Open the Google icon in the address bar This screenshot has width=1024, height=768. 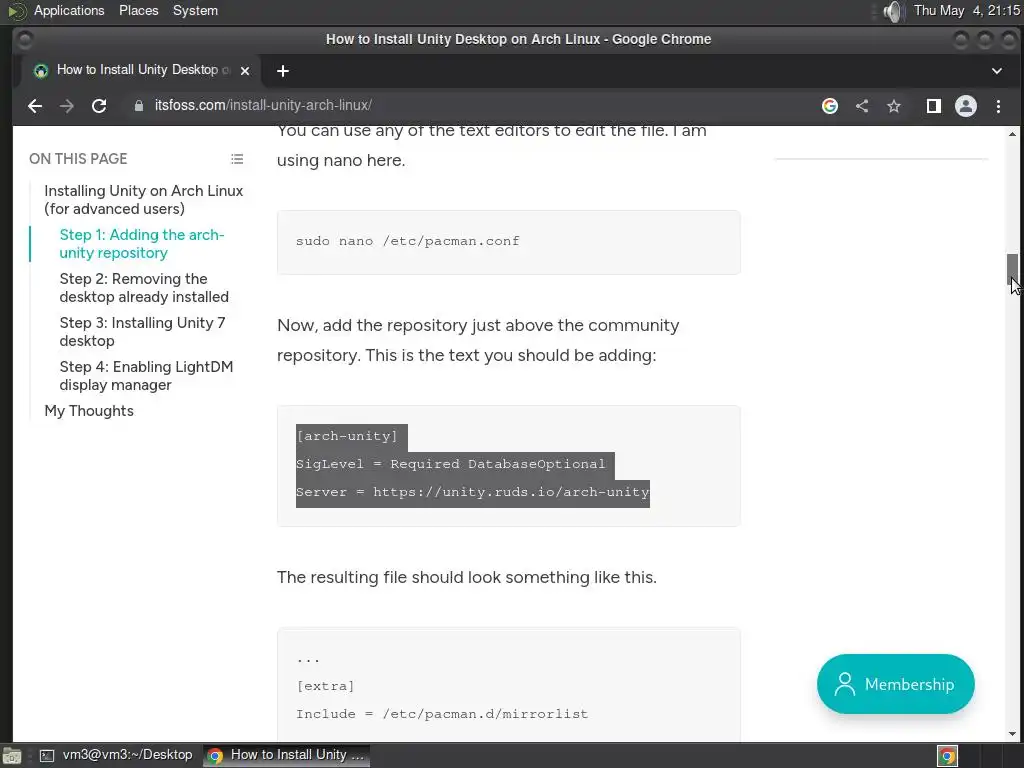(x=829, y=106)
